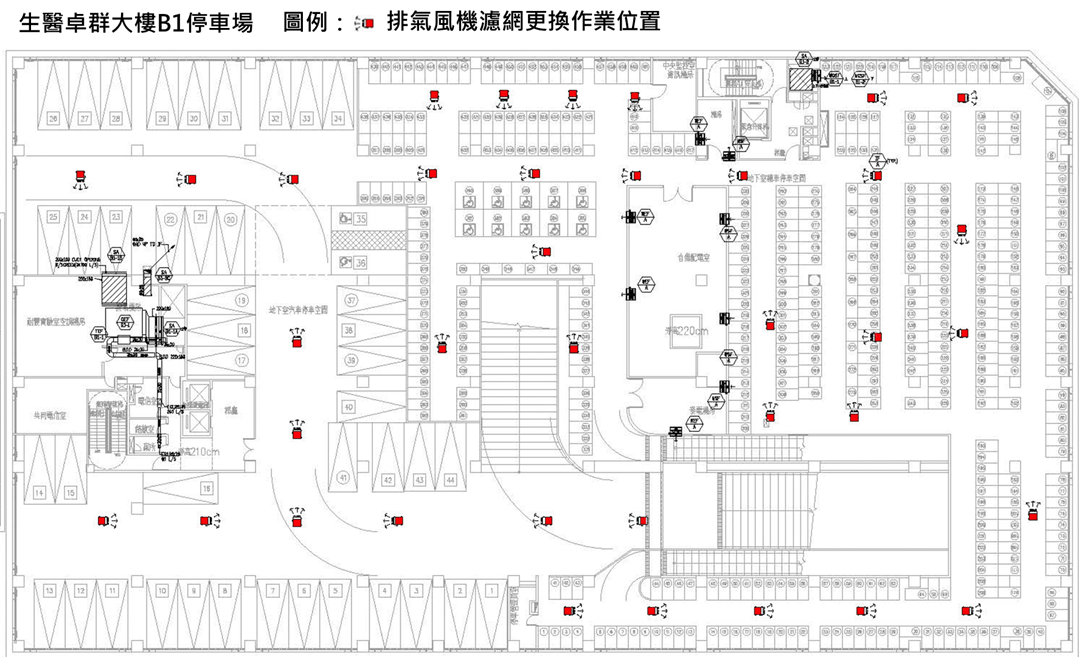Click circled parking space 41
1079x657 pixels.
point(343,479)
